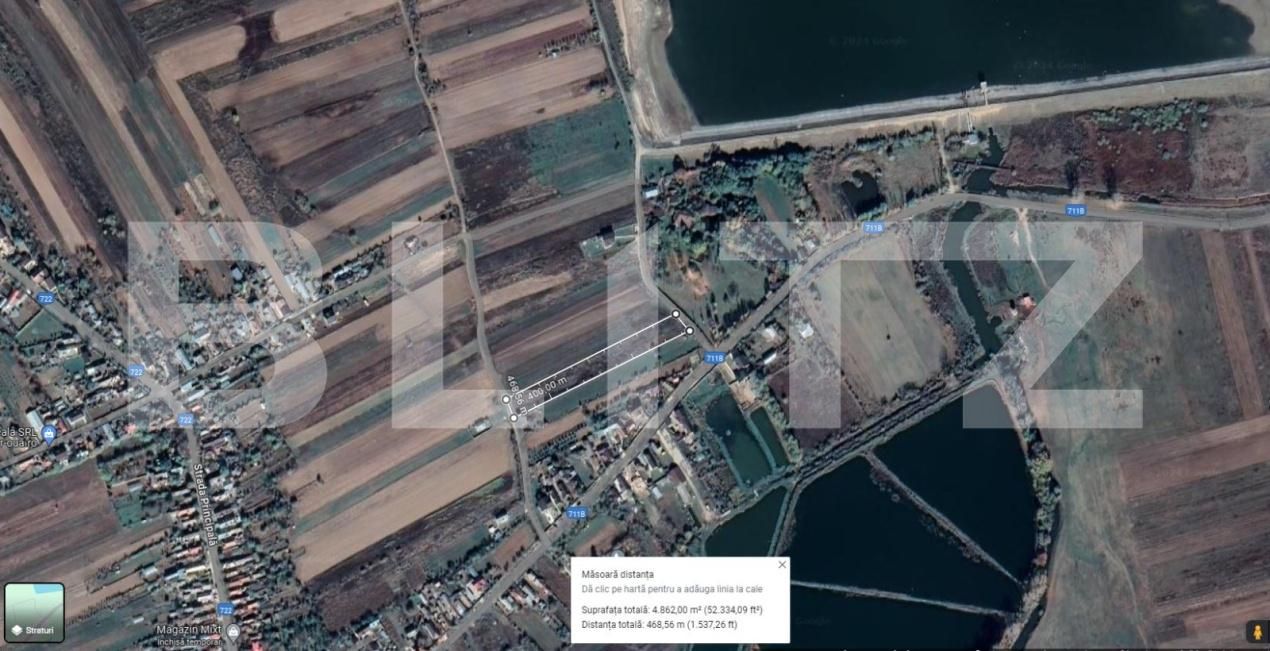Open the Straturi layers switcher
This screenshot has width=1270, height=651.
pos(34,612)
